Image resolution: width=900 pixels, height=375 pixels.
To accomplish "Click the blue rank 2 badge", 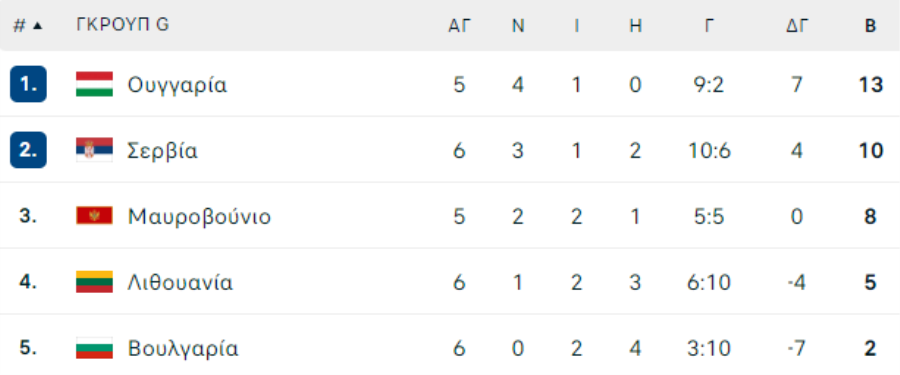I will pyautogui.click(x=28, y=150).
